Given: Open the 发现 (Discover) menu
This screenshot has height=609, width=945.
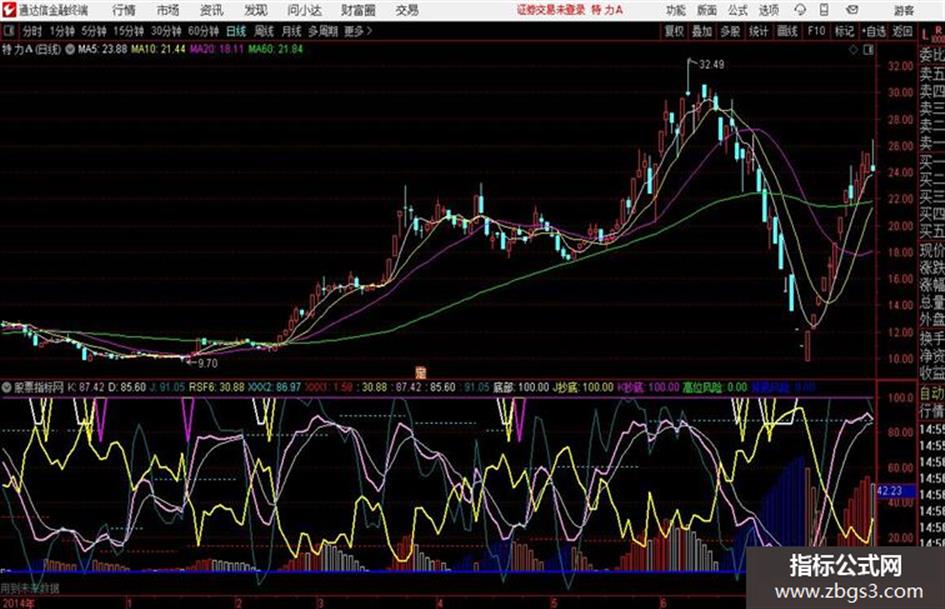Looking at the screenshot, I should pos(255,10).
